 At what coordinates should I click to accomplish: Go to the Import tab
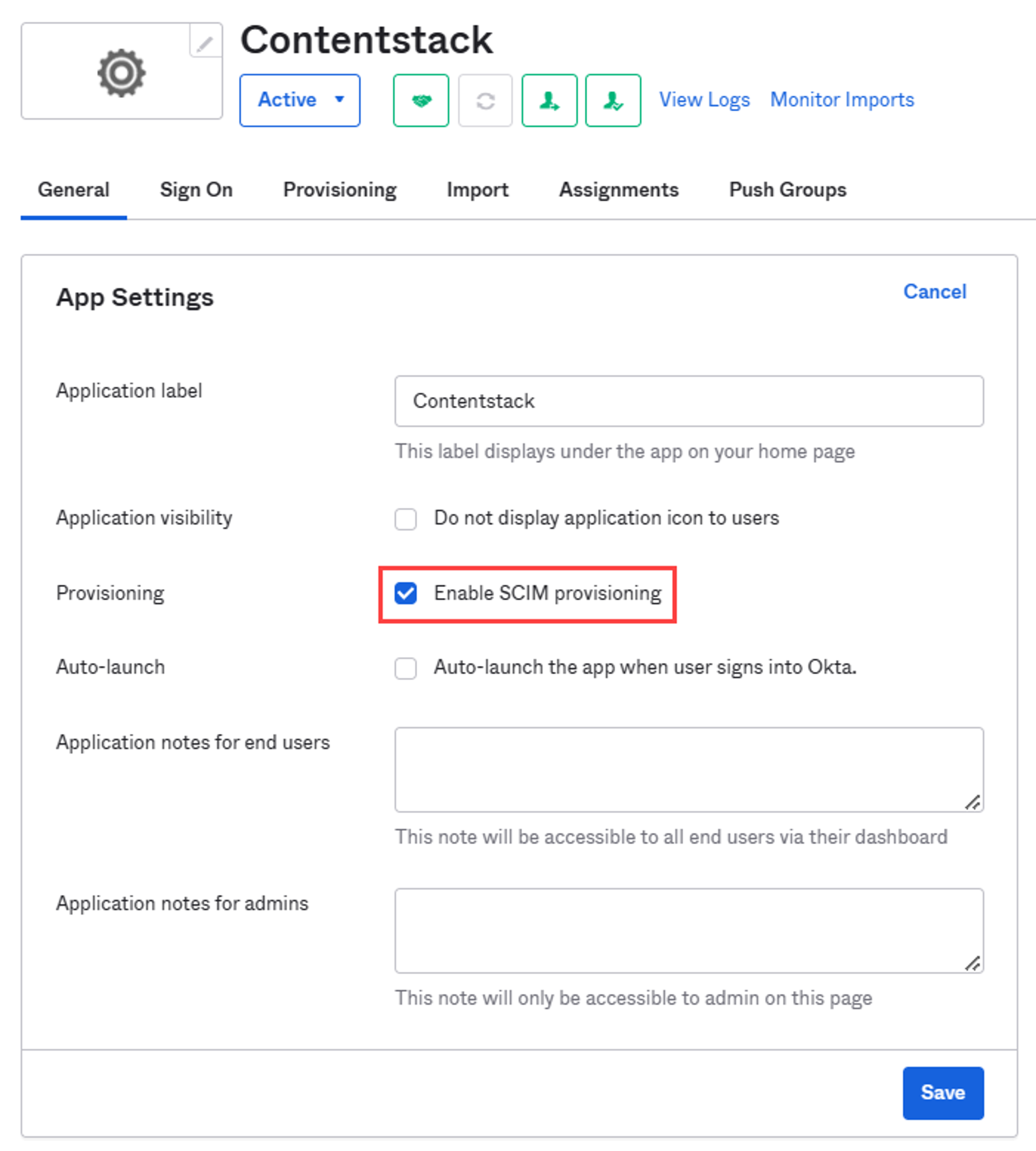pos(478,190)
